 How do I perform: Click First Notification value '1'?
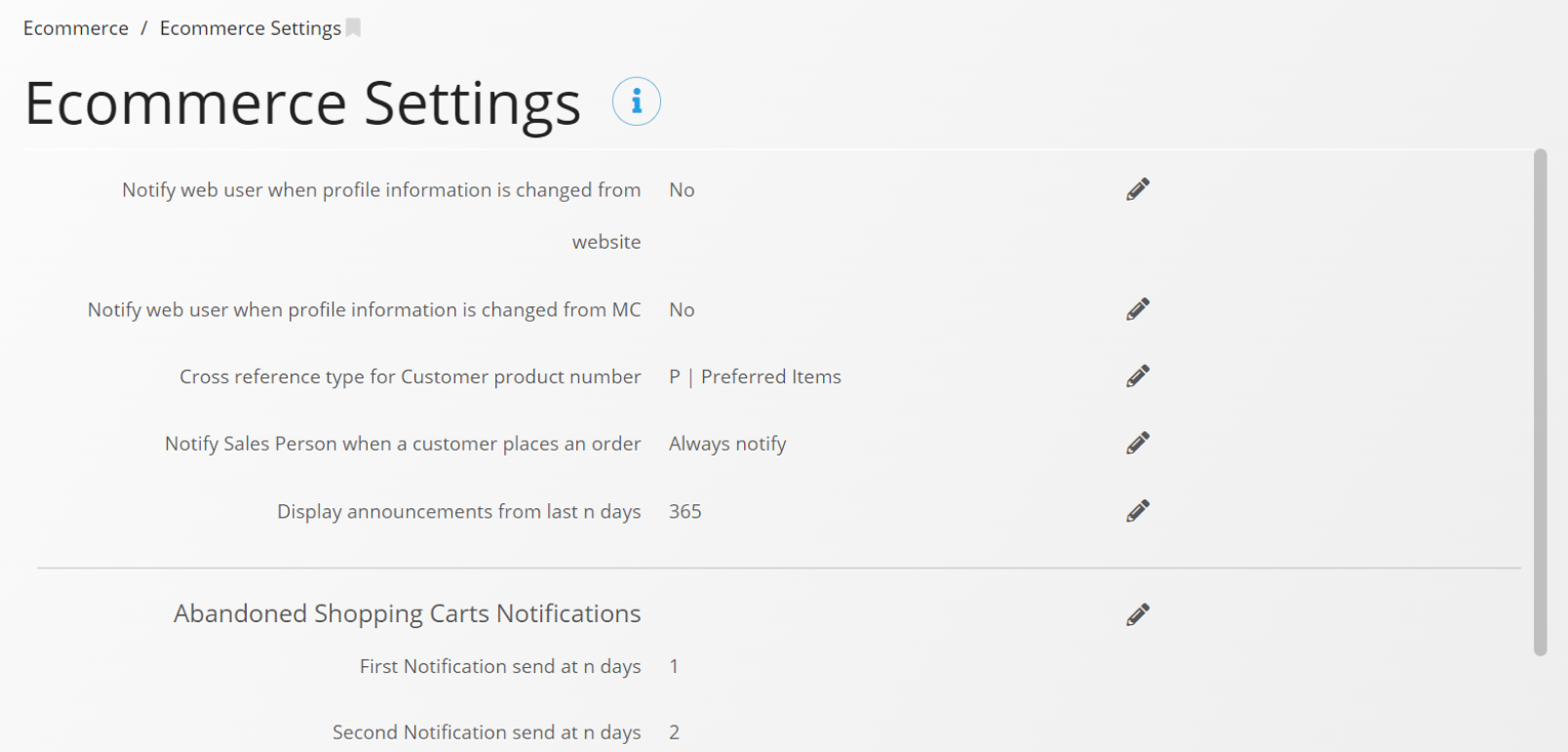(674, 666)
